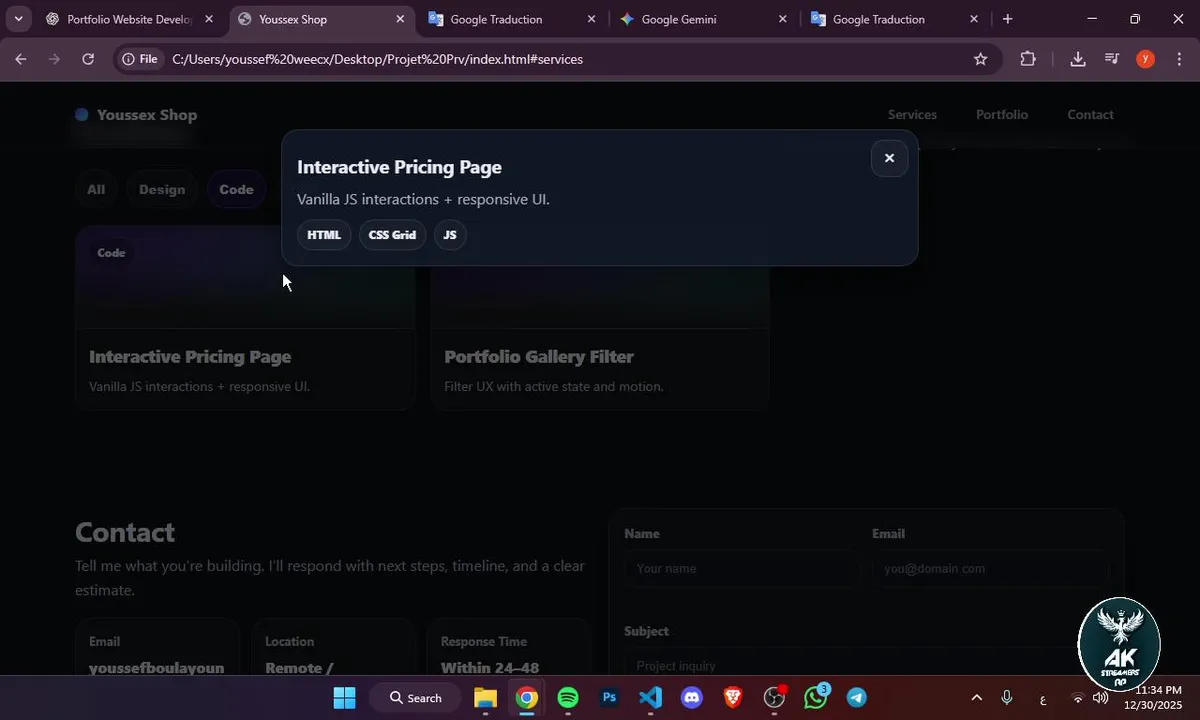Open Chrome from the taskbar

[526, 698]
